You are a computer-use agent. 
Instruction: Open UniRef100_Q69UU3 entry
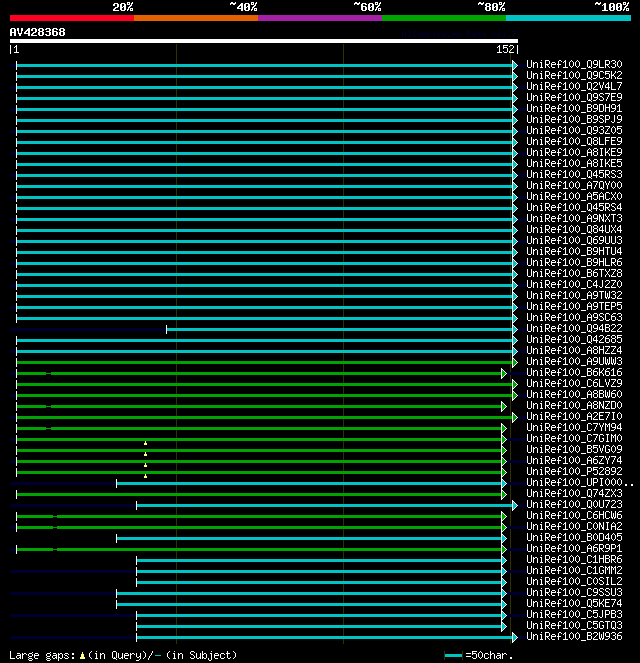click(574, 241)
